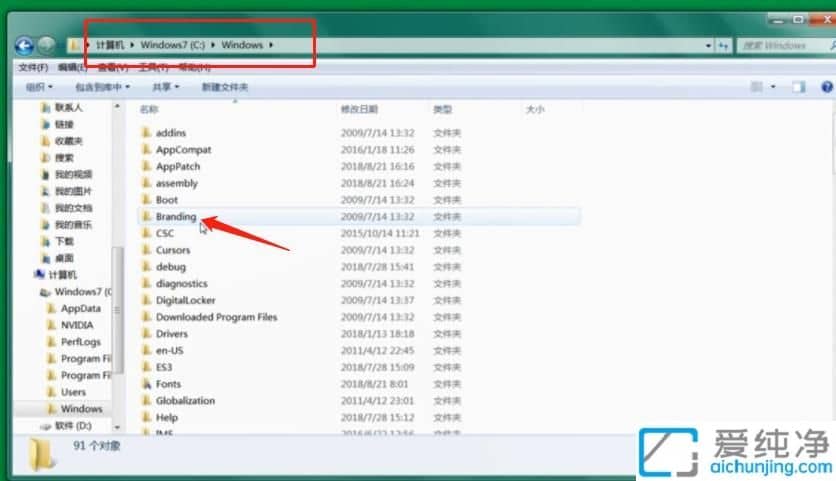Open address bar history dropdown arrow

pyautogui.click(x=708, y=46)
